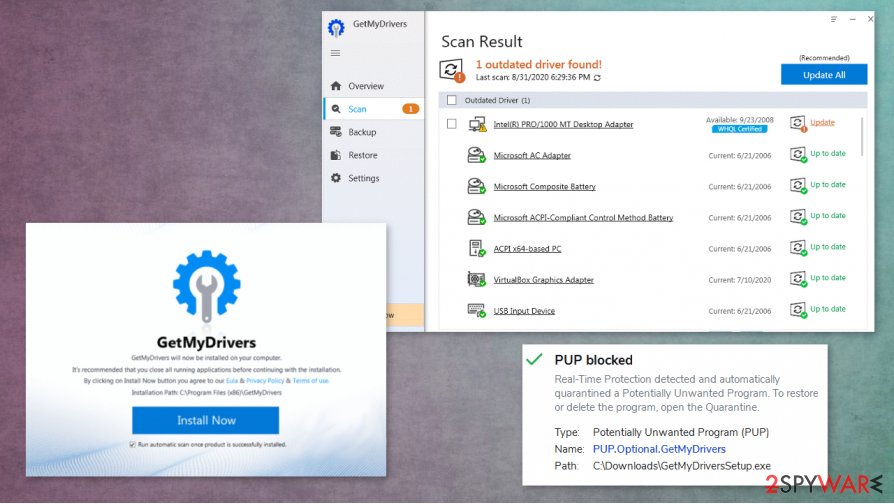Click the GetMyDrivers logo in the sidebar
Image resolution: width=894 pixels, height=504 pixels.
(336, 27)
